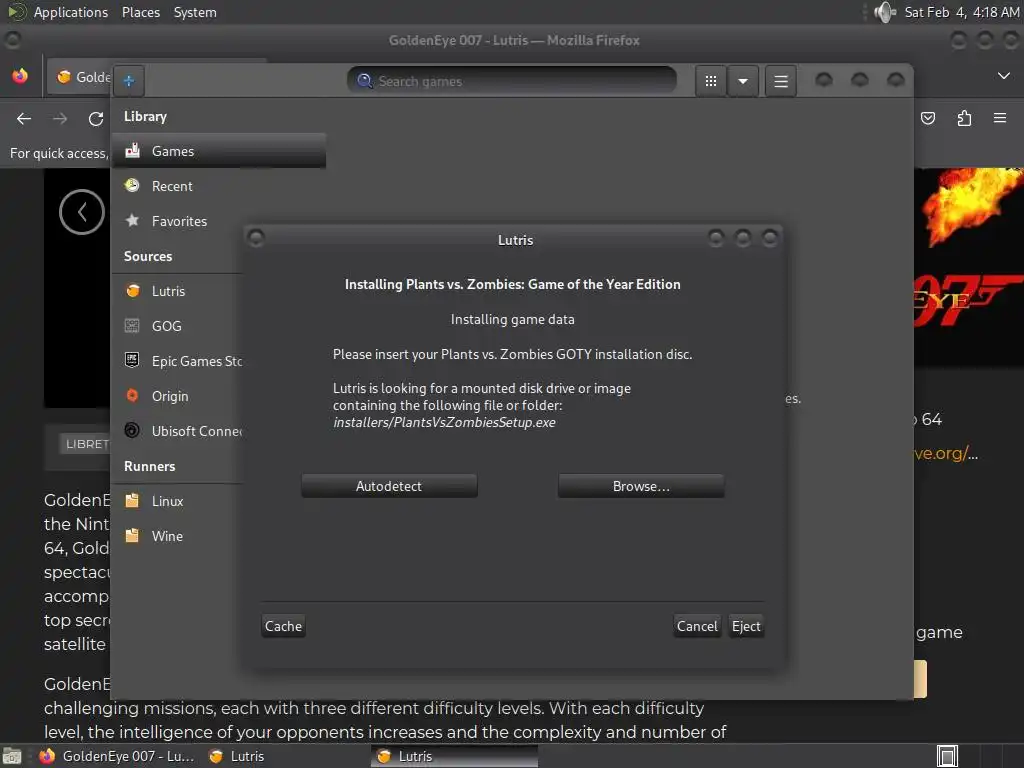Click the Cache button
Viewport: 1024px width, 768px height.
[x=283, y=626]
